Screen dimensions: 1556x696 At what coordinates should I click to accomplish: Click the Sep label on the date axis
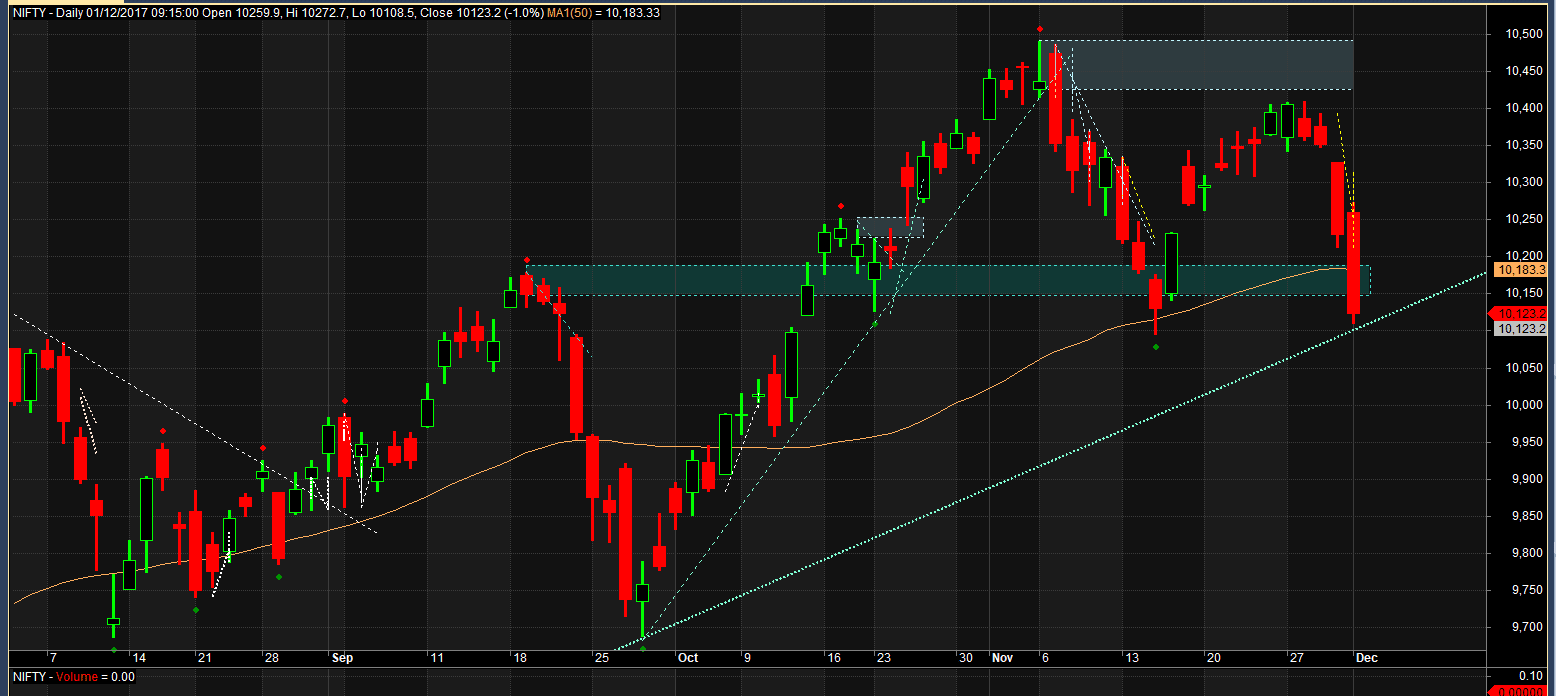[342, 658]
